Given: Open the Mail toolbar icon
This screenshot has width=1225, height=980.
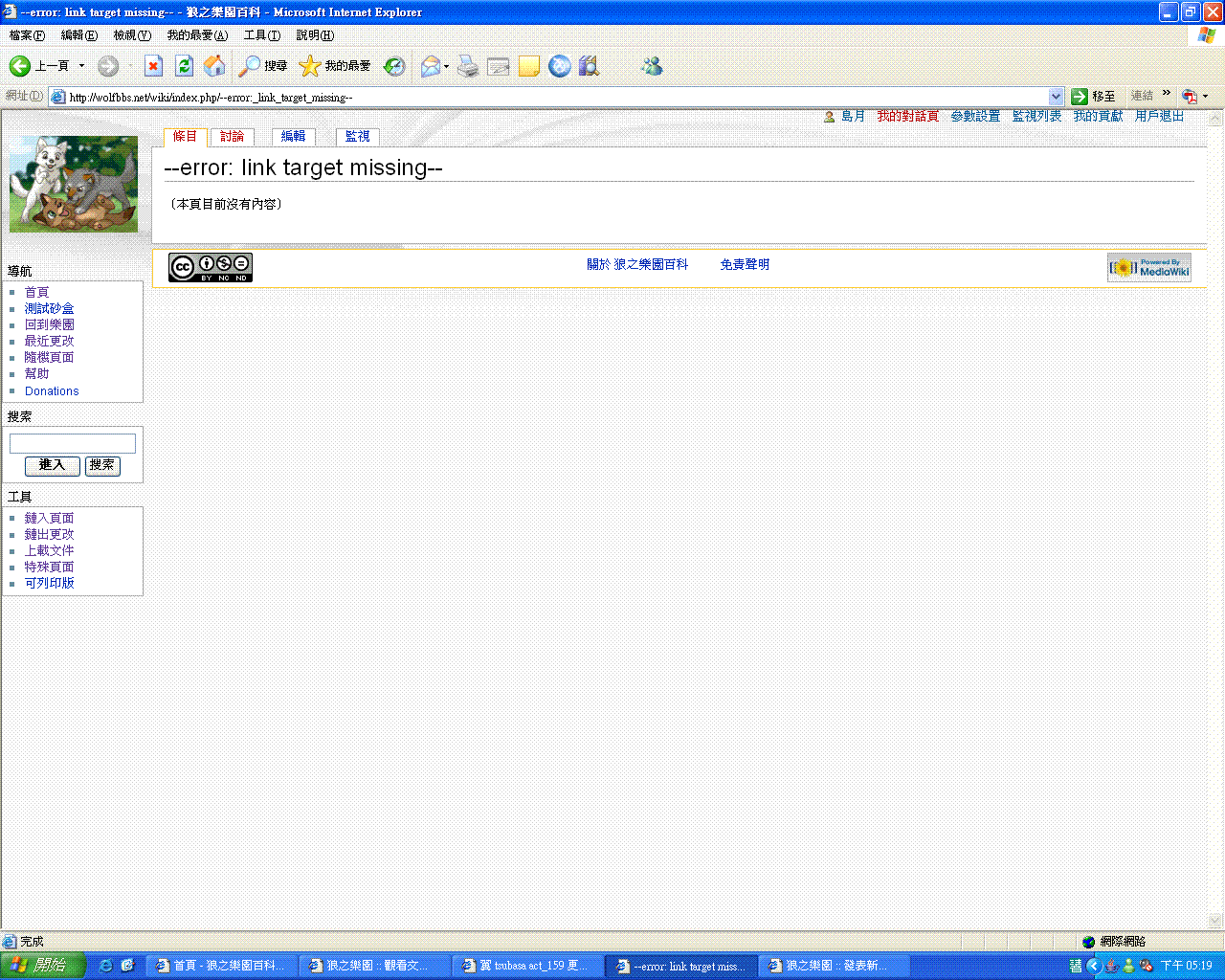Looking at the screenshot, I should 431,66.
